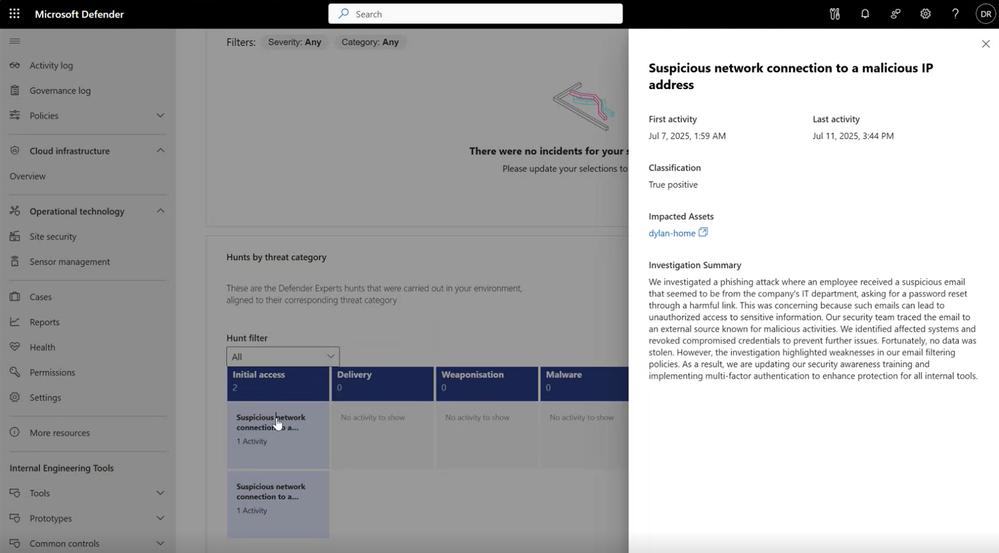The height and width of the screenshot is (553, 999).
Task: Click the Jul 11, 2025, 3:44 PM value
Action: pyautogui.click(x=853, y=136)
